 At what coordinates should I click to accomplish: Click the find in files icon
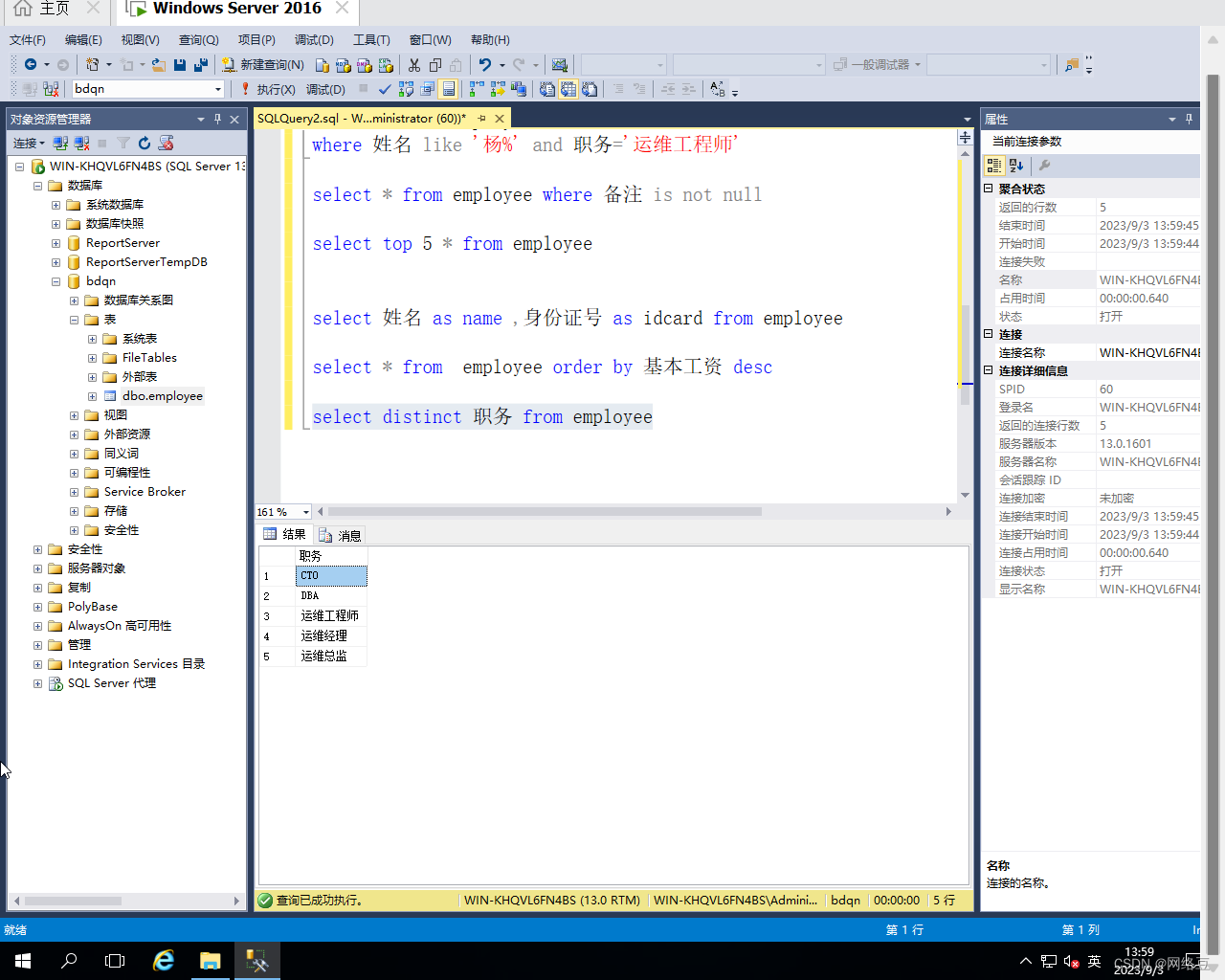[x=1072, y=64]
